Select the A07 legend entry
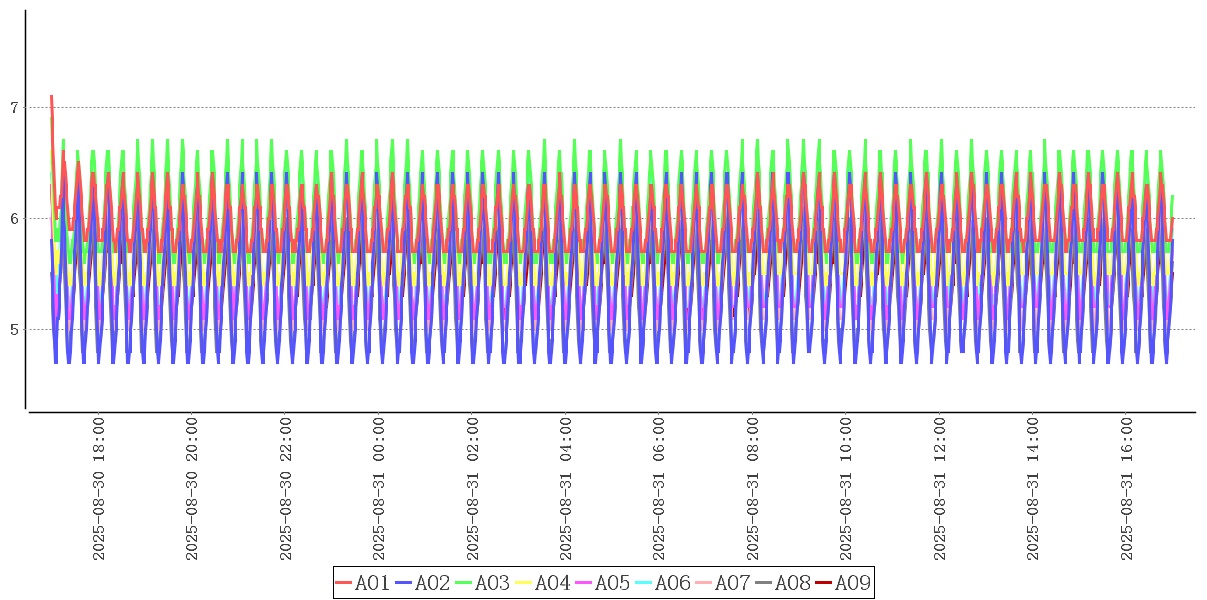Image resolution: width=1207 pixels, height=600 pixels. (x=723, y=583)
